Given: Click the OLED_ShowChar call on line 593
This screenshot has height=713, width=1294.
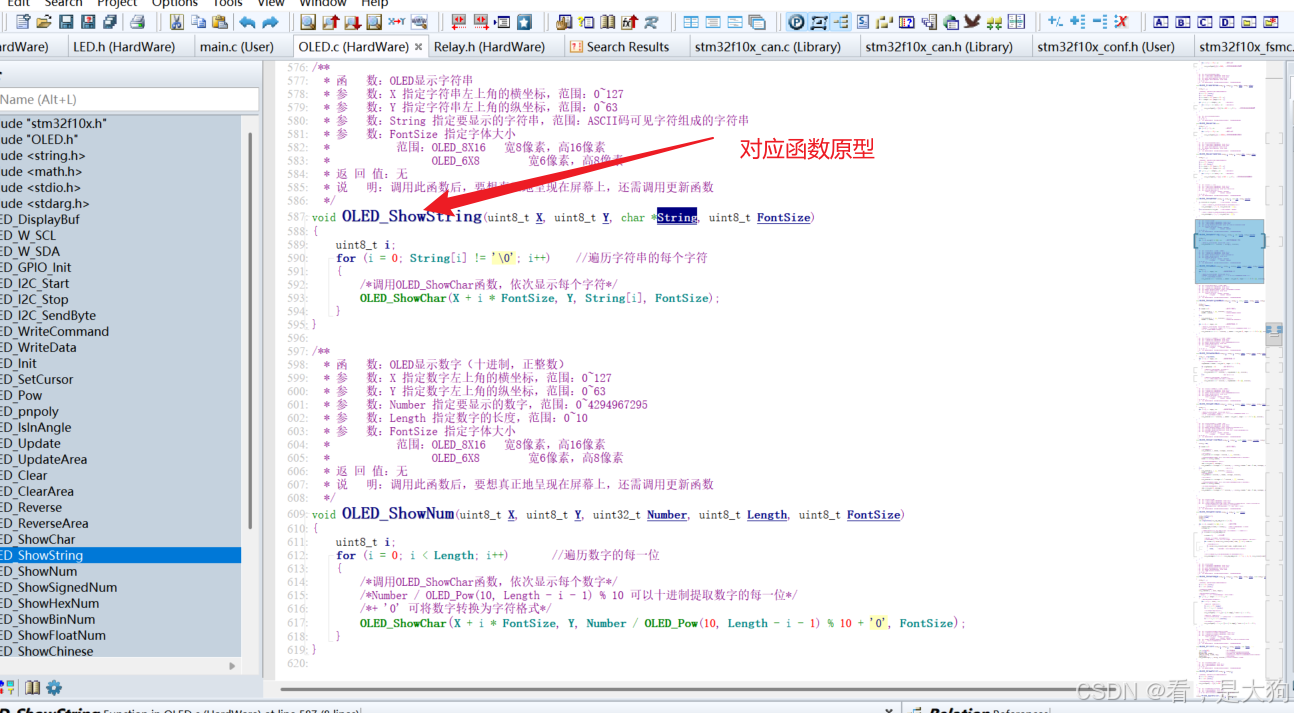Looking at the screenshot, I should click(404, 298).
